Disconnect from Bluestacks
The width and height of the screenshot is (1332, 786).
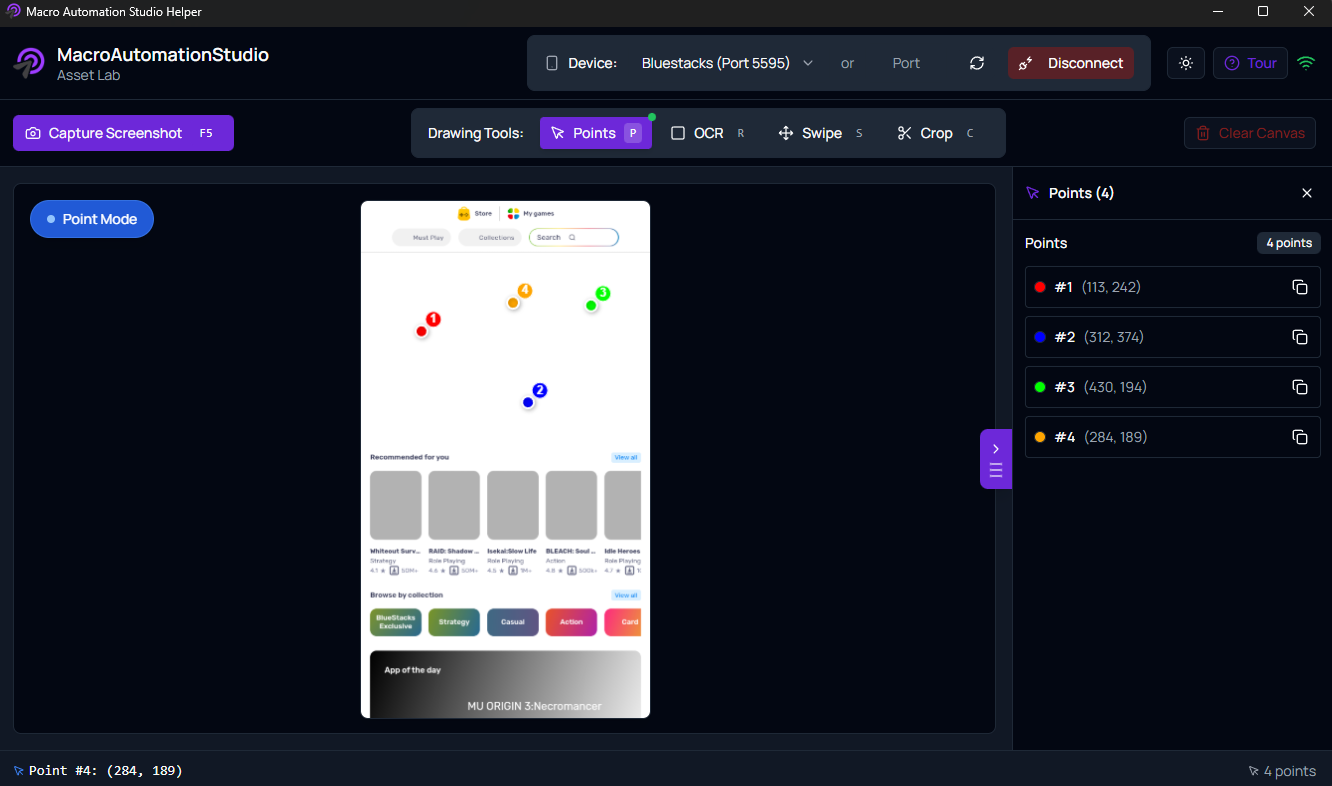(x=1071, y=62)
